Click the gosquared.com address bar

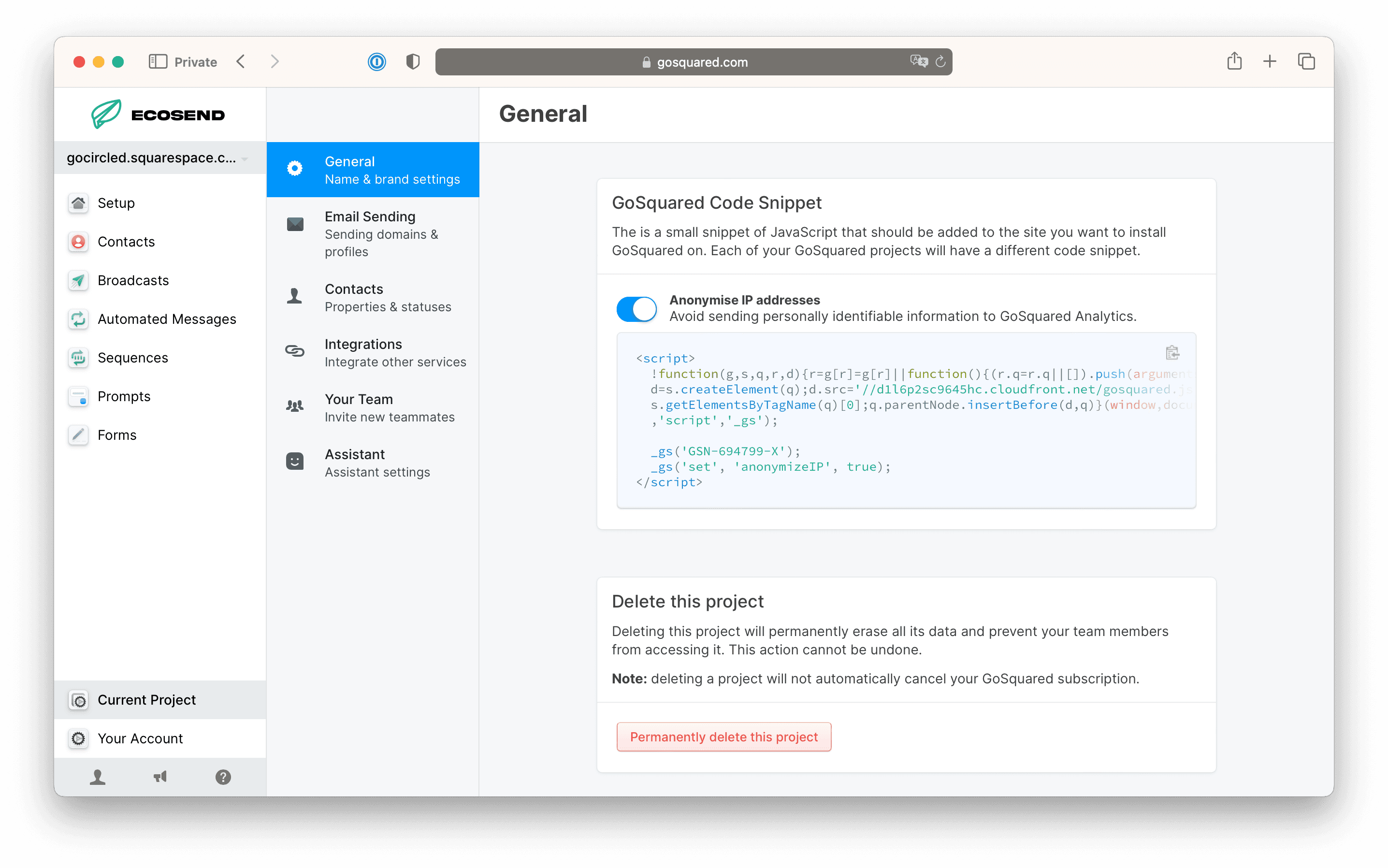pyautogui.click(x=694, y=61)
